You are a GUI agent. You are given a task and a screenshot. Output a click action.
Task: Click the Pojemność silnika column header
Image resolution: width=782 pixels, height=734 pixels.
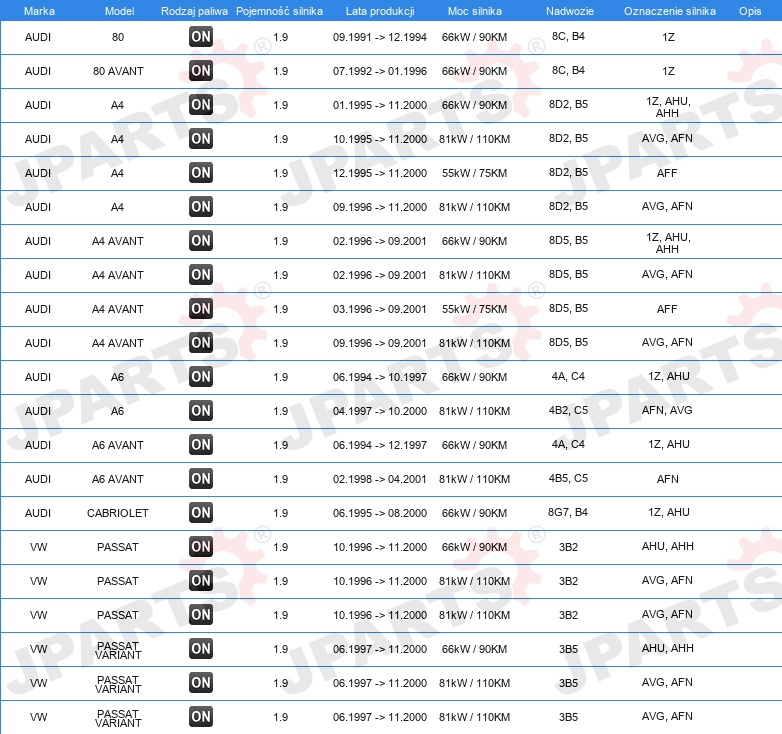[279, 11]
